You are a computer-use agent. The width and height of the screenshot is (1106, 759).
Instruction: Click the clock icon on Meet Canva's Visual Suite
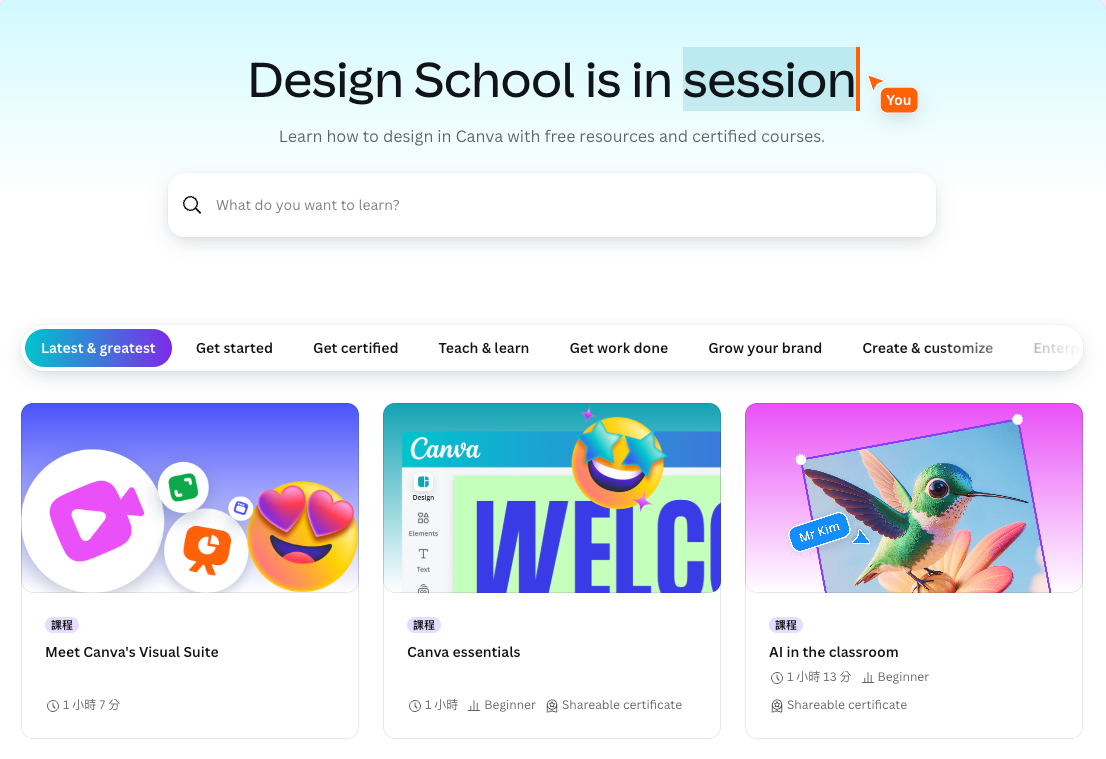tap(52, 705)
